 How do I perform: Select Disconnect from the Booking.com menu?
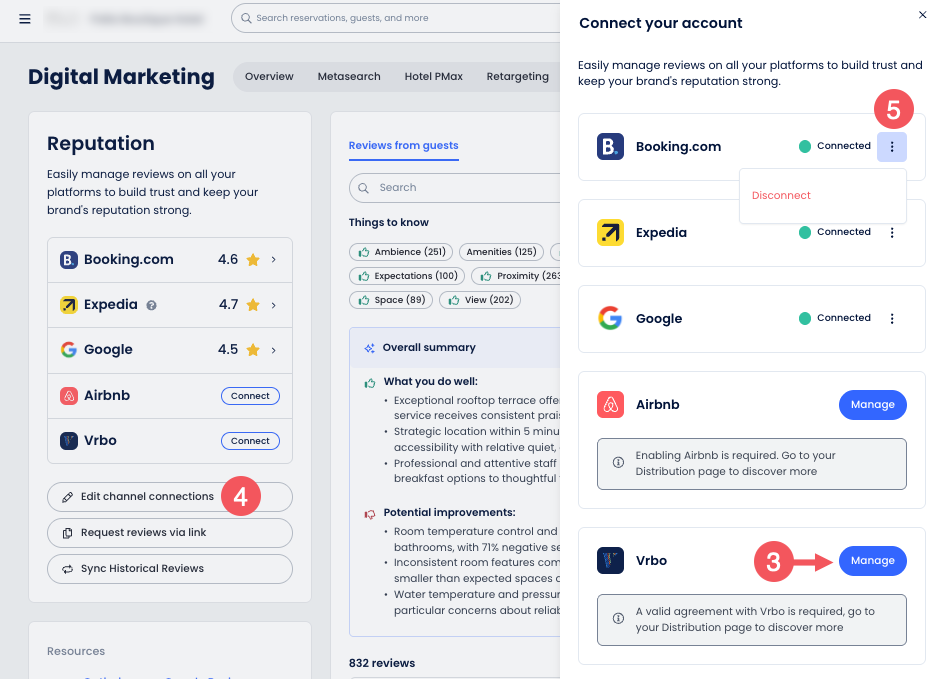(781, 196)
